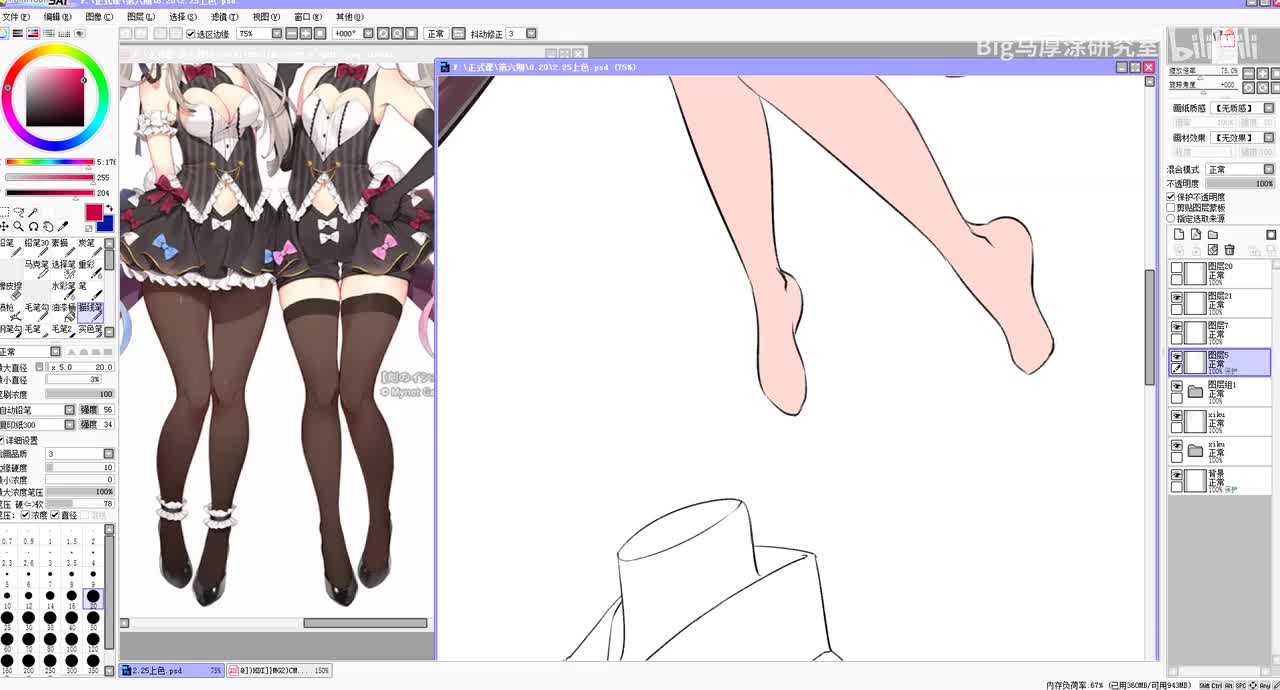Screen dimensions: 1280x690
Task: Select the magic wand tool
Action: 33,212
